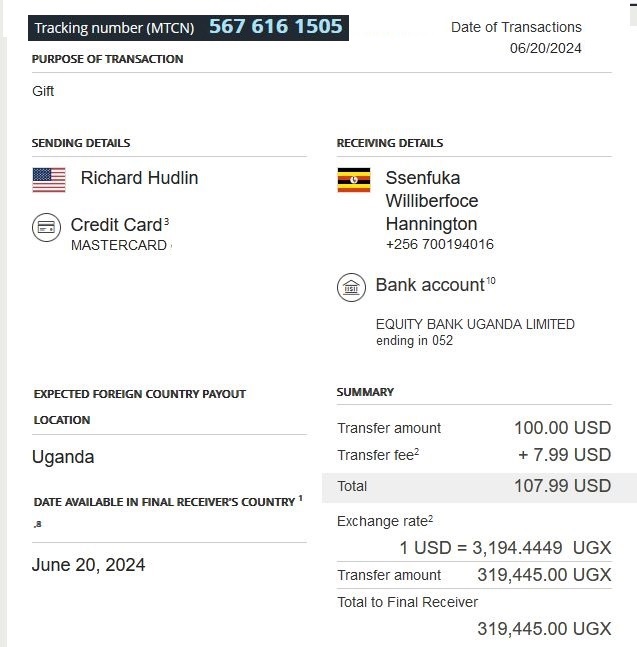Click the sender name Richard Hudlin
This screenshot has height=647, width=637.
click(139, 178)
